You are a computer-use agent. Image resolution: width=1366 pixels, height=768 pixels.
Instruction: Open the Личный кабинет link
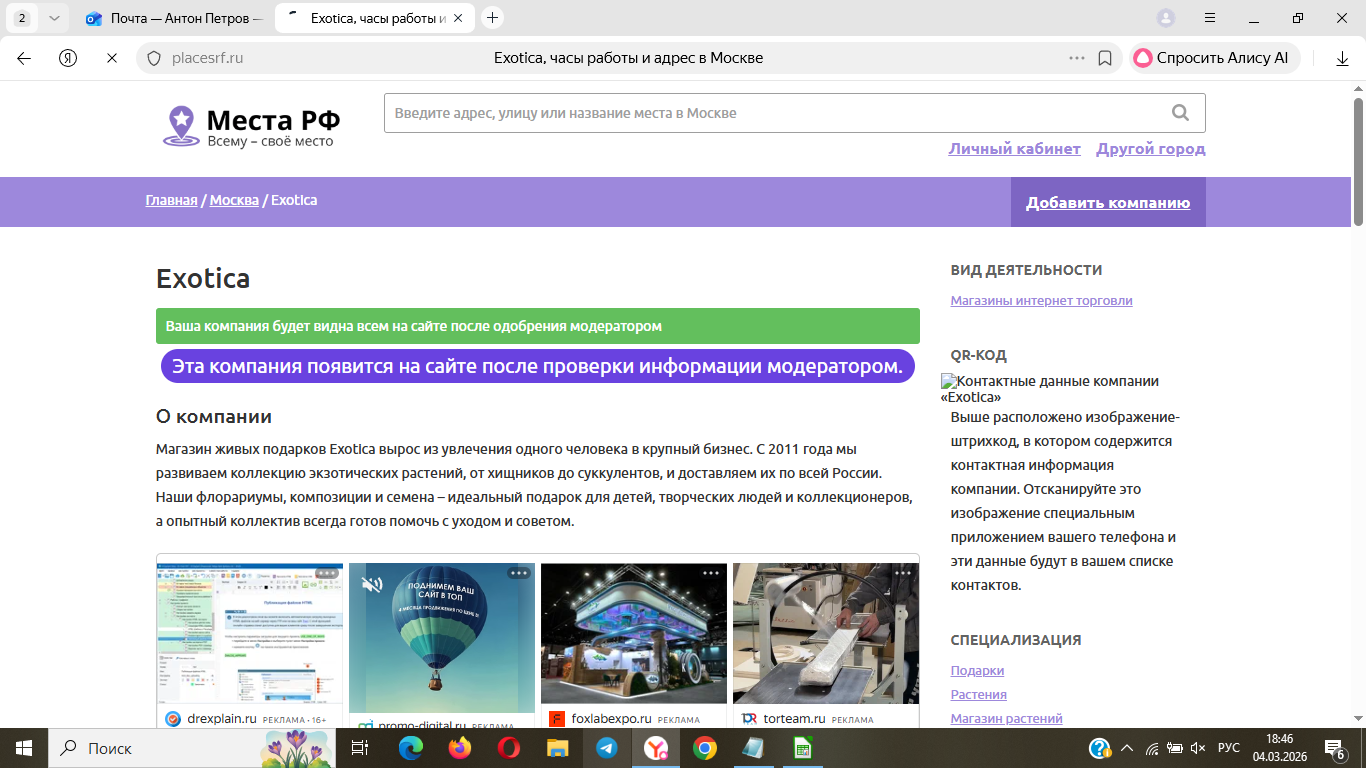tap(1014, 149)
